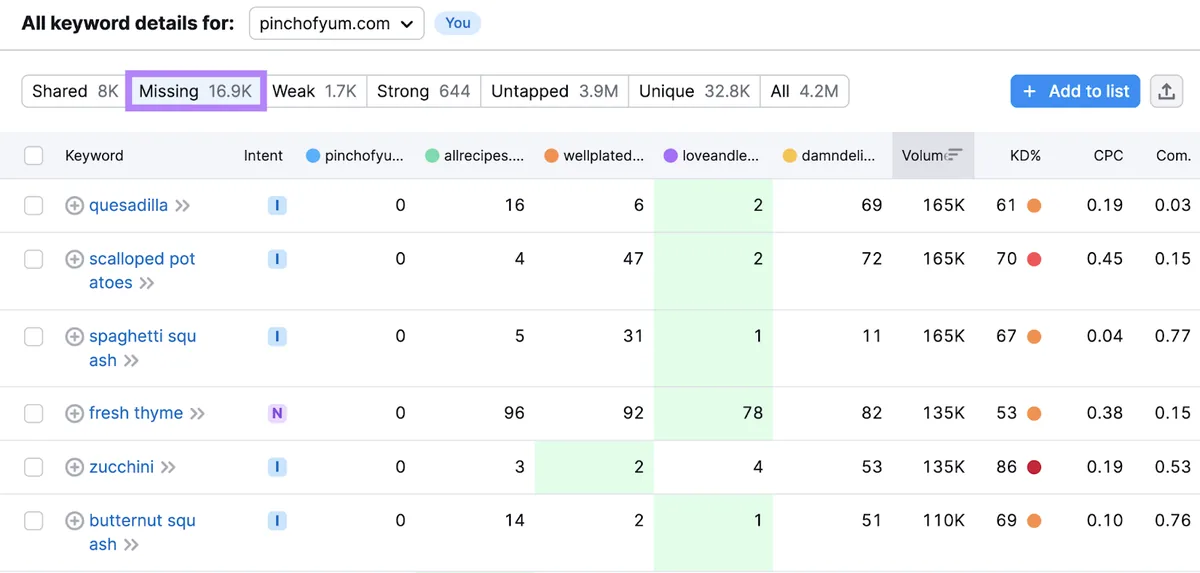This screenshot has width=1200, height=573.
Task: Check the quesadilla row checkbox
Action: (x=34, y=205)
